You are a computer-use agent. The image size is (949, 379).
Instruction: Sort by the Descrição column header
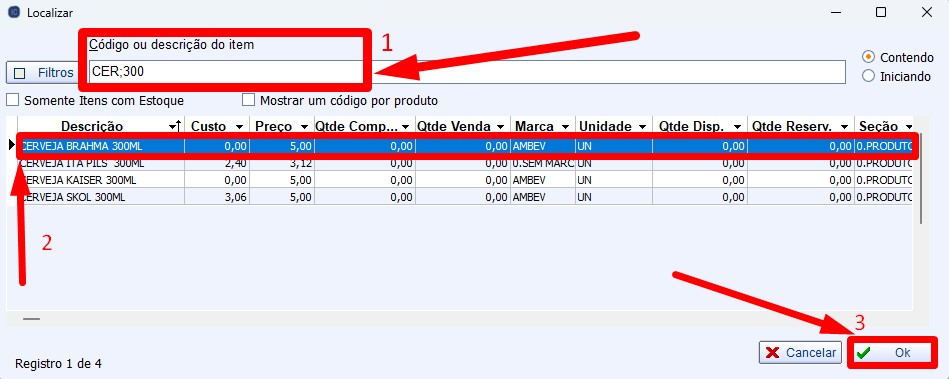[92, 127]
